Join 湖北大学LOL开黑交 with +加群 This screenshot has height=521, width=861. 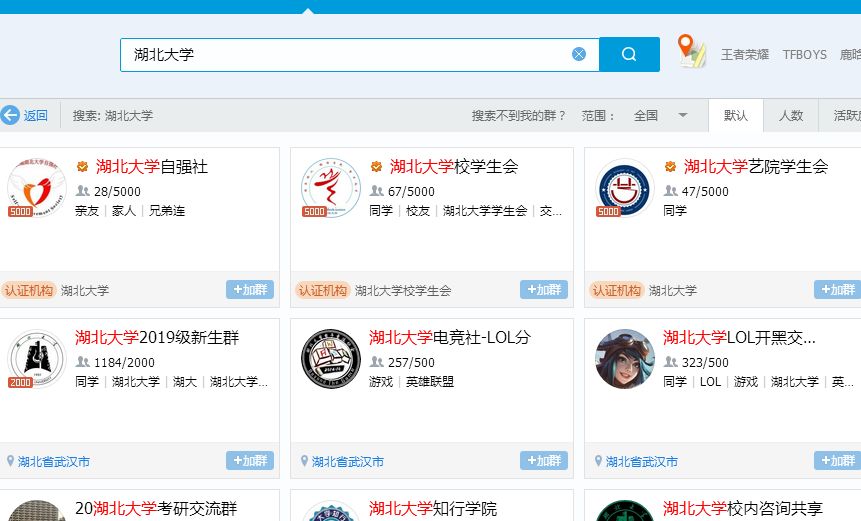(837, 460)
